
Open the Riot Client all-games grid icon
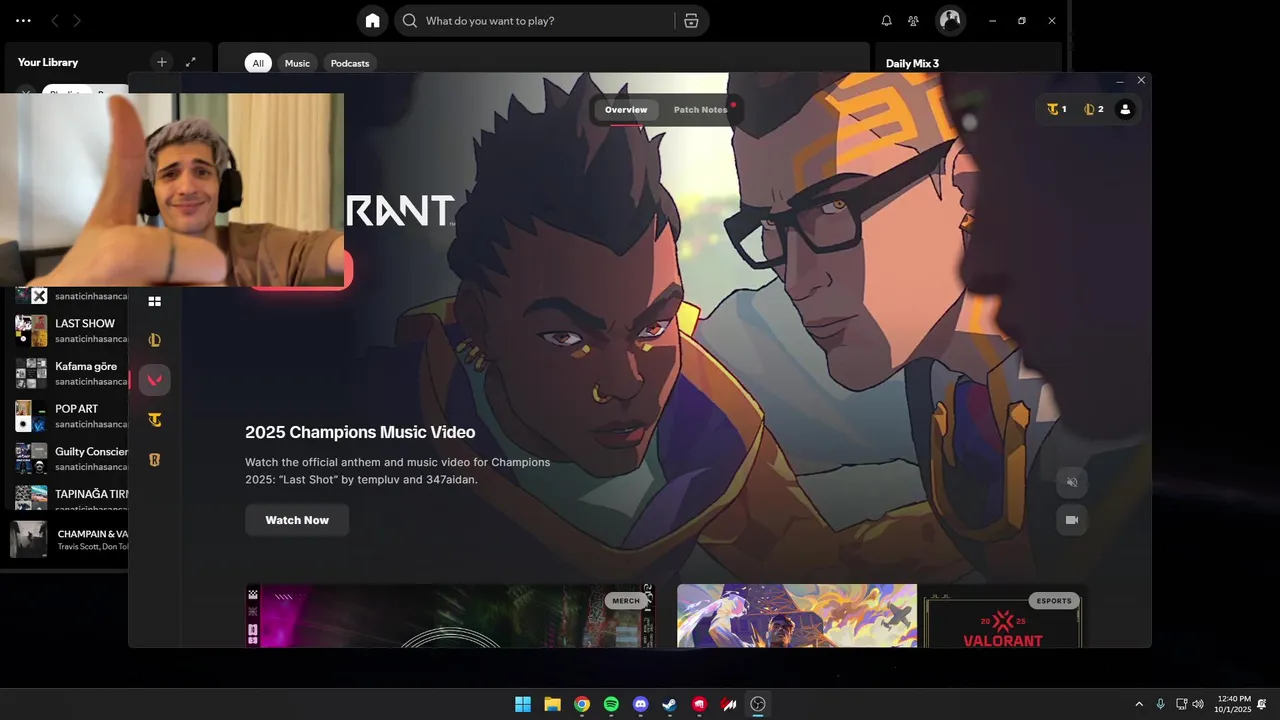[154, 301]
